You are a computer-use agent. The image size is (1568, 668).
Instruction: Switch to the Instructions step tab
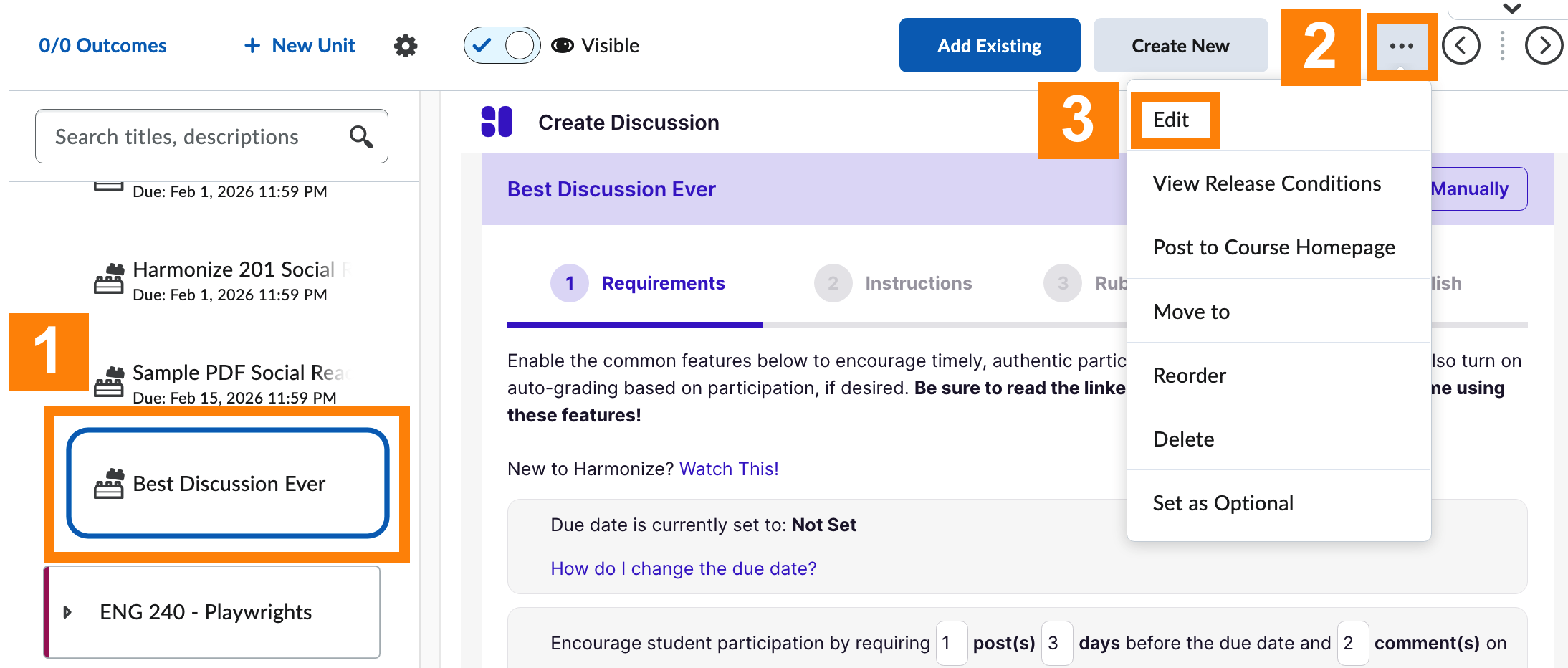918,283
